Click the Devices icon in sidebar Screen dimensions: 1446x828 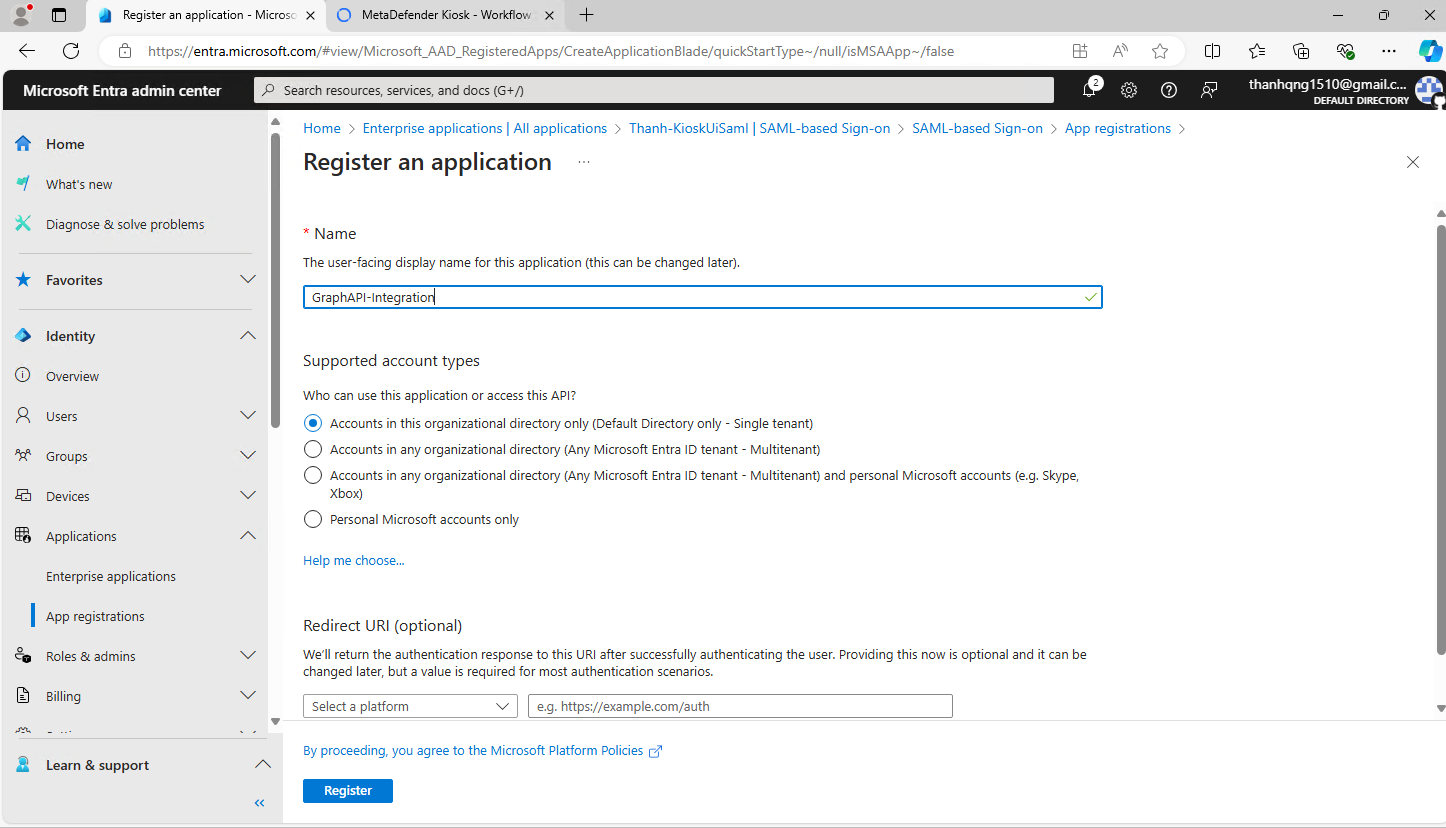pyautogui.click(x=23, y=496)
